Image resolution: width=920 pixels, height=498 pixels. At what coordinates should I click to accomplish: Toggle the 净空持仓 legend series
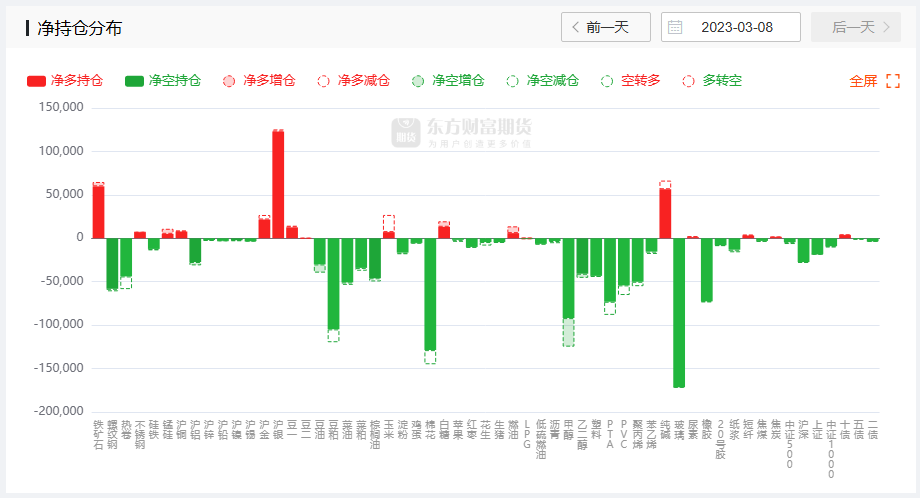pyautogui.click(x=163, y=81)
